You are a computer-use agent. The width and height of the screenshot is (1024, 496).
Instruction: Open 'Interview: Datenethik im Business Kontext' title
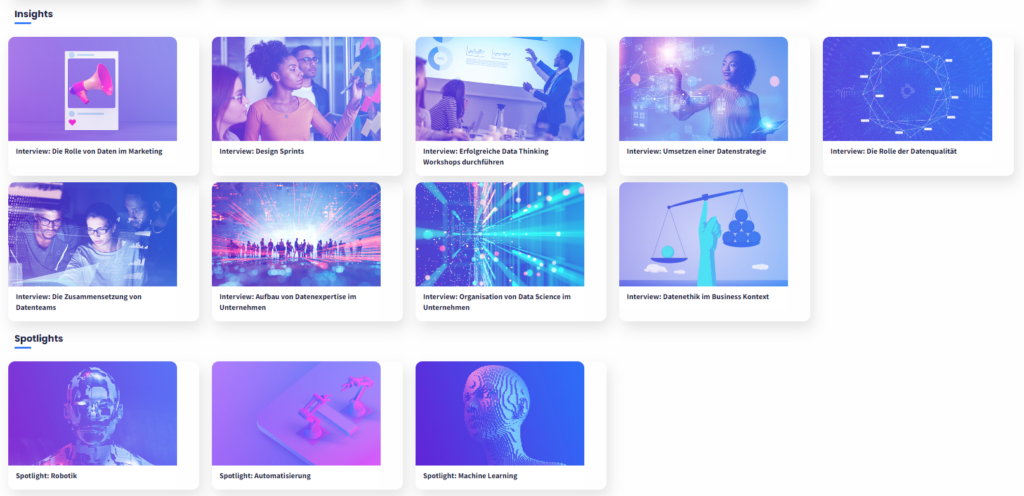tap(697, 297)
